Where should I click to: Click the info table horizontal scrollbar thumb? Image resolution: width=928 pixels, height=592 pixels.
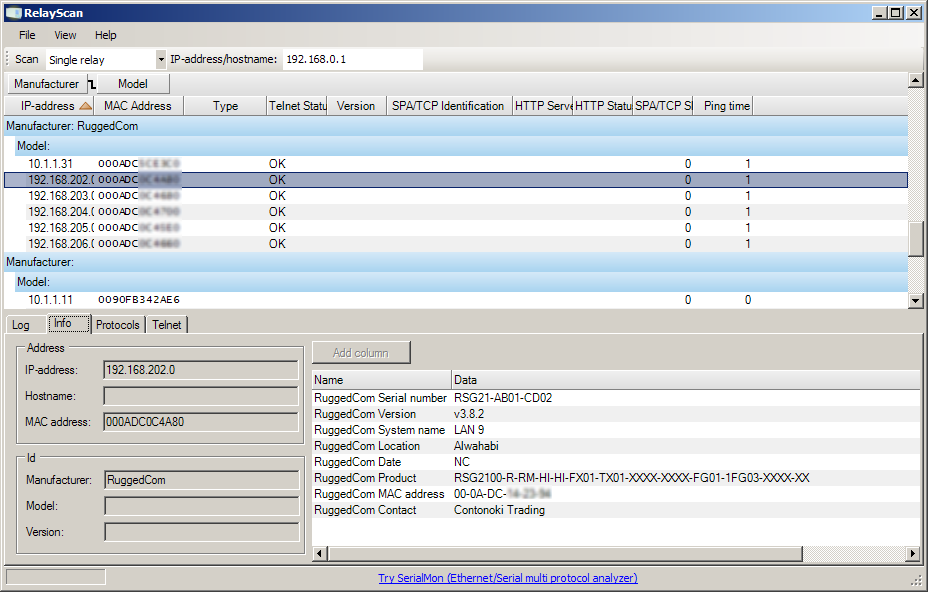[x=565, y=554]
